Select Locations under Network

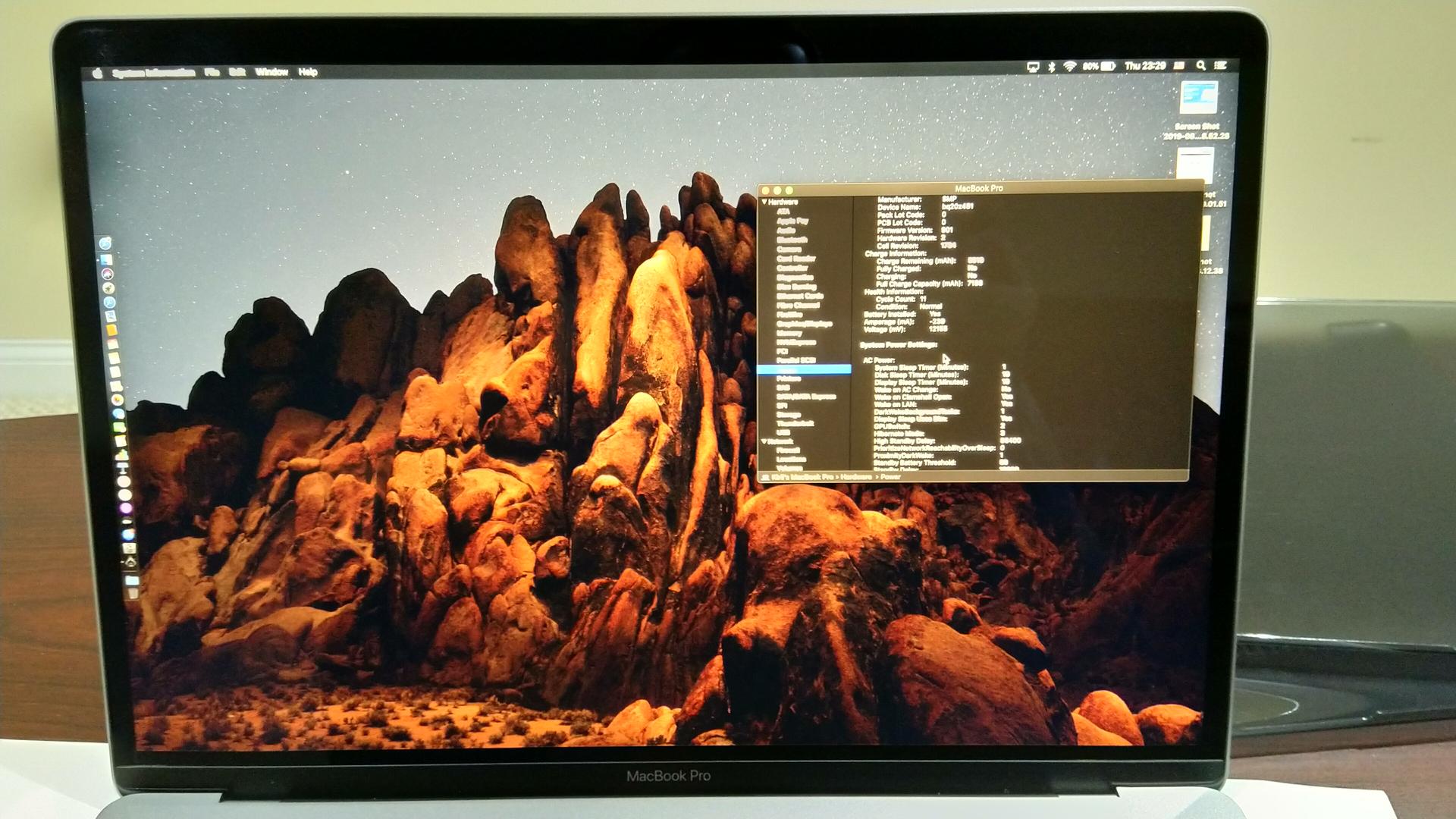(x=791, y=460)
